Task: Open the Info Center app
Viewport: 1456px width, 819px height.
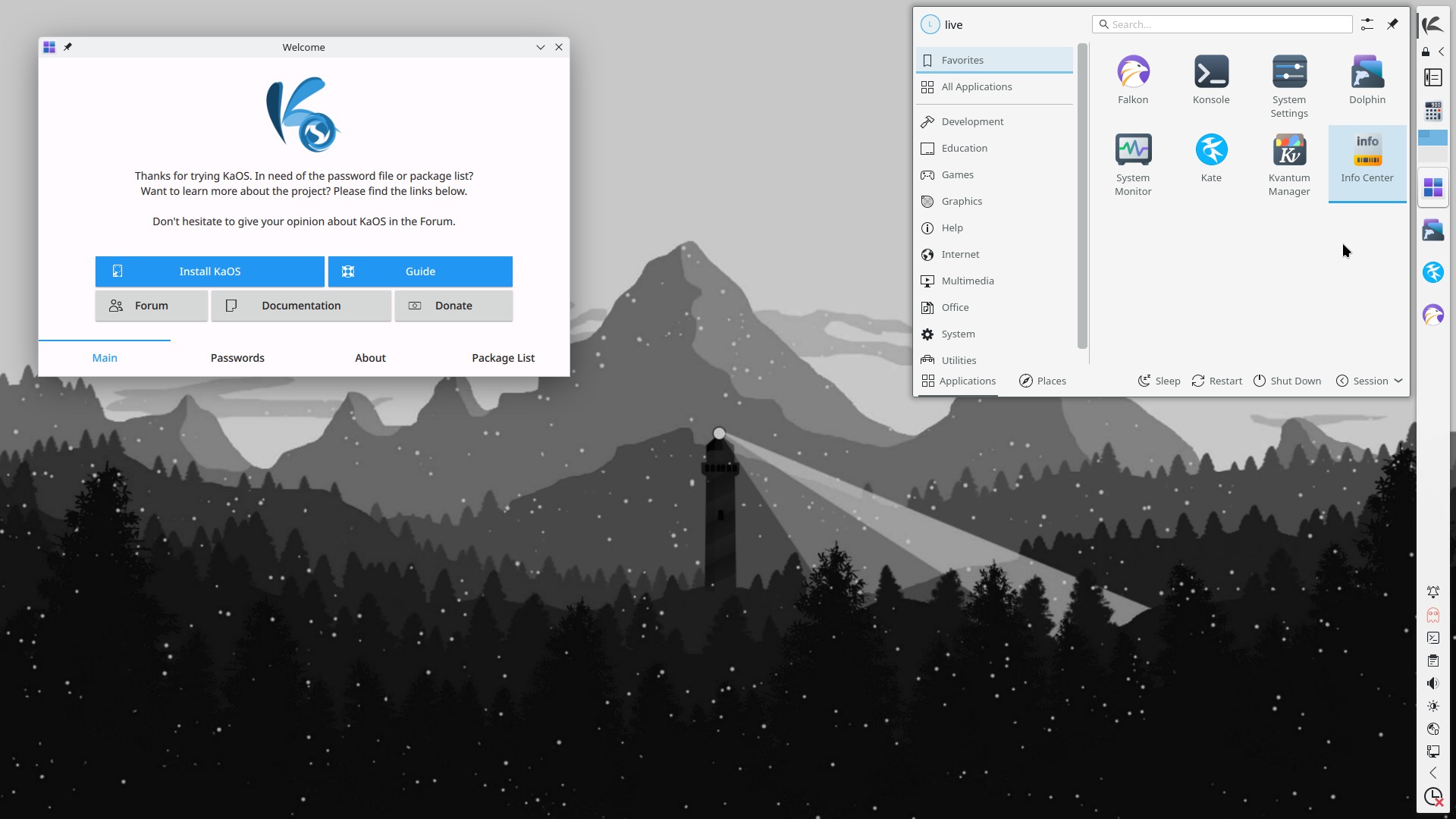Action: [x=1367, y=158]
